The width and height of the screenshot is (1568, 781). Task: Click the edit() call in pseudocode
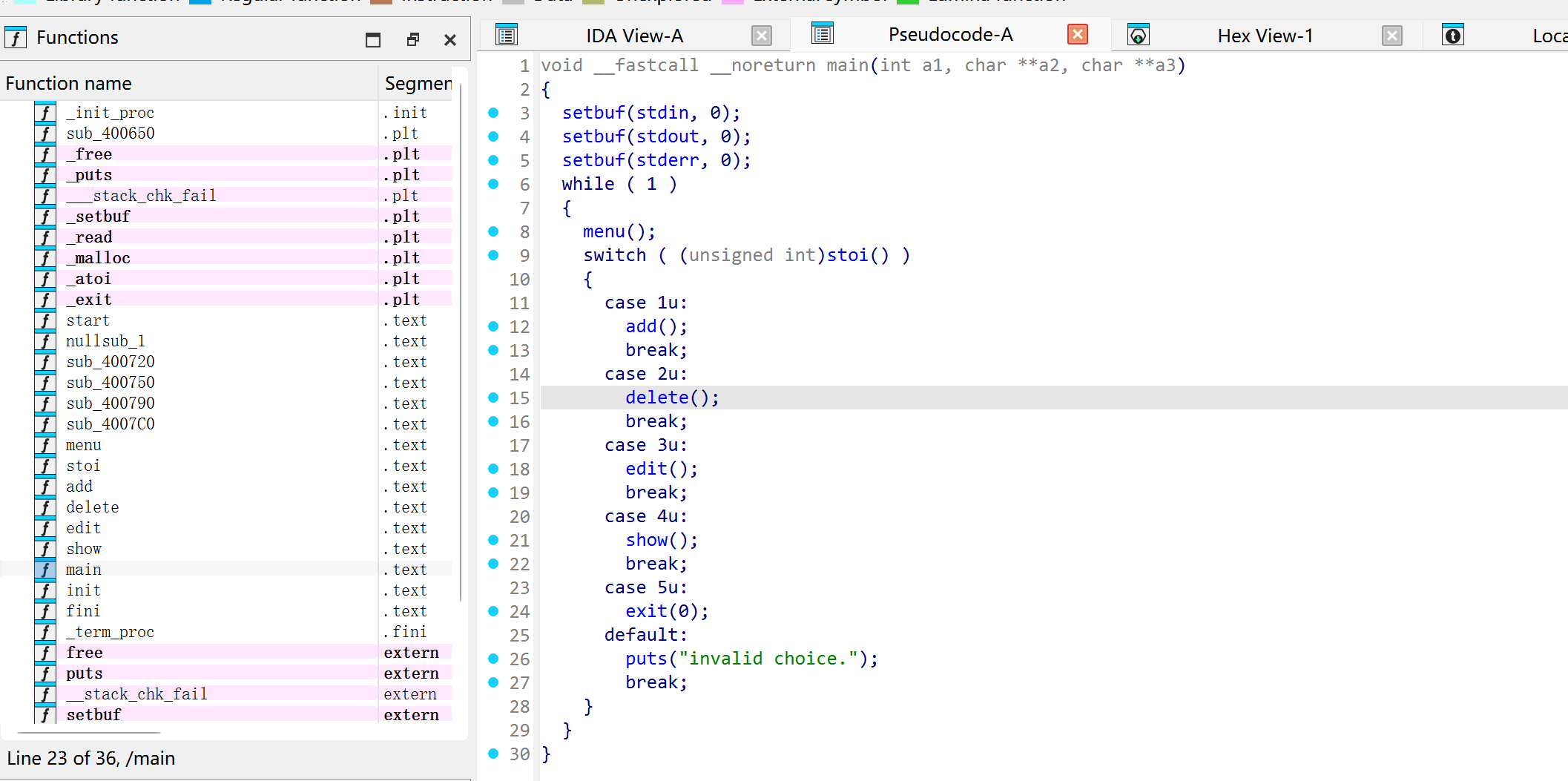(x=662, y=469)
